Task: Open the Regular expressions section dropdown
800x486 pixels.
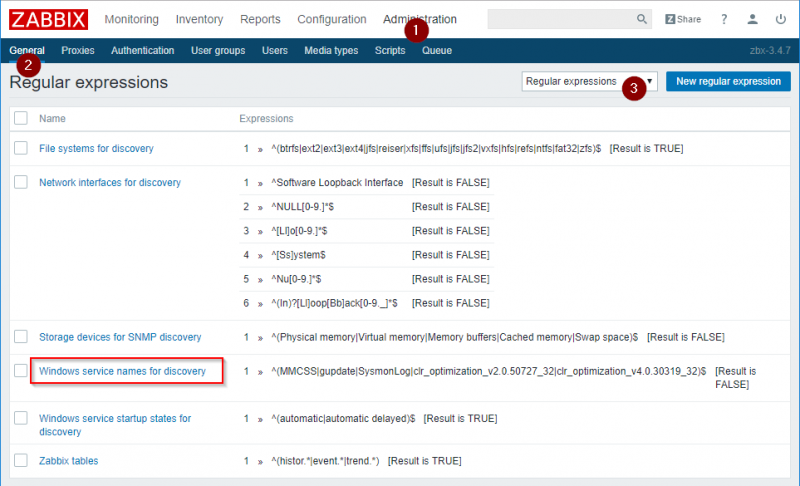Action: (x=589, y=82)
